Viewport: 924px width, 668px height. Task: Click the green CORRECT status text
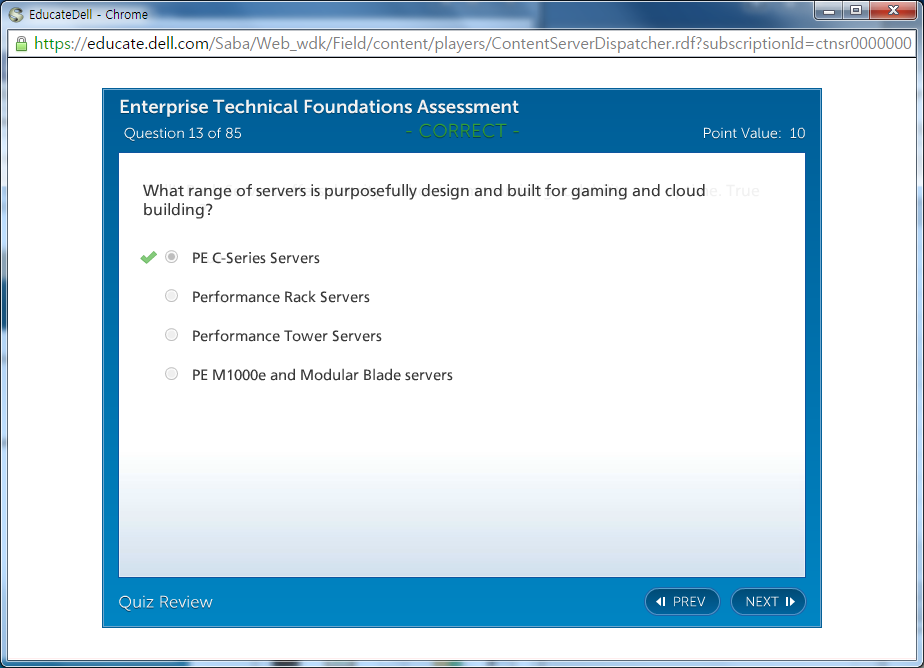tap(462, 131)
